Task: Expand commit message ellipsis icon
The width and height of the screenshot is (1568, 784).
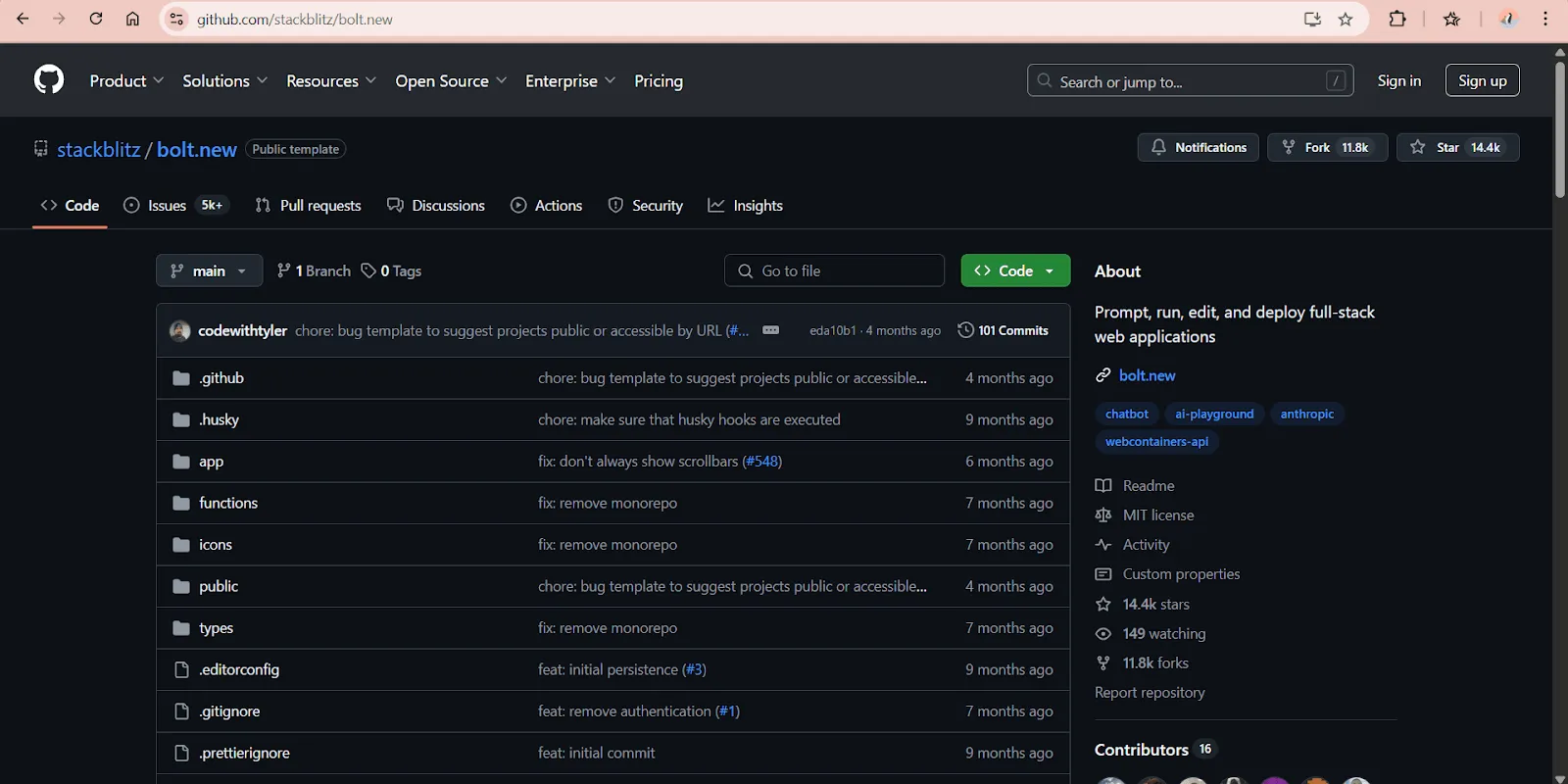Action: pos(771,330)
